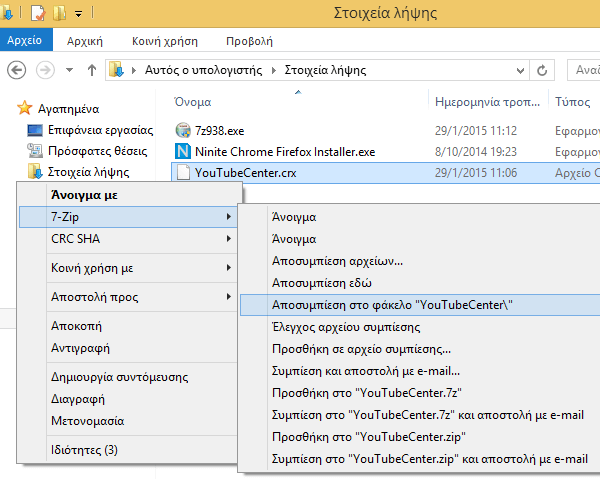Select Επιφάνεια εργασίας in sidebar
This screenshot has height=479, width=600.
pos(100,130)
